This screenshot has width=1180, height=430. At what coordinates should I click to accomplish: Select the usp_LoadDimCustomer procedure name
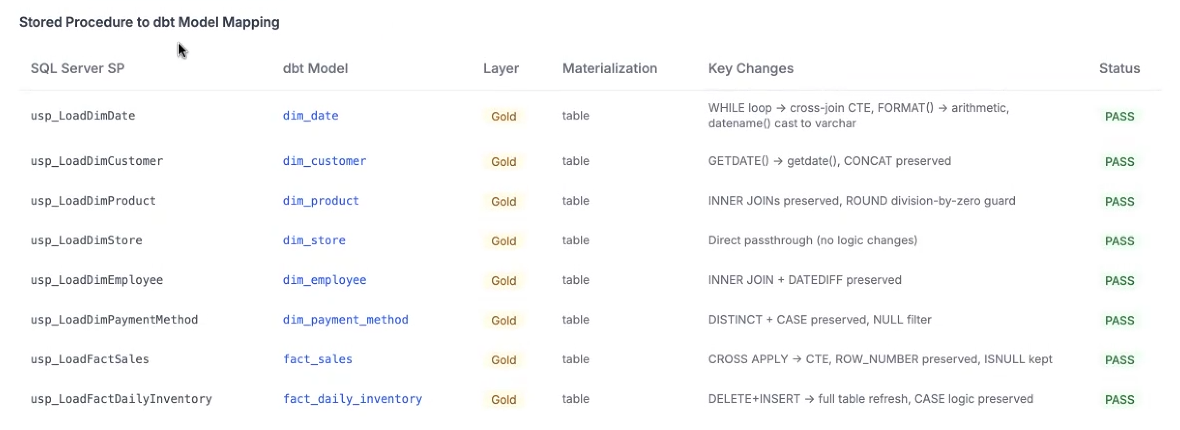97,161
